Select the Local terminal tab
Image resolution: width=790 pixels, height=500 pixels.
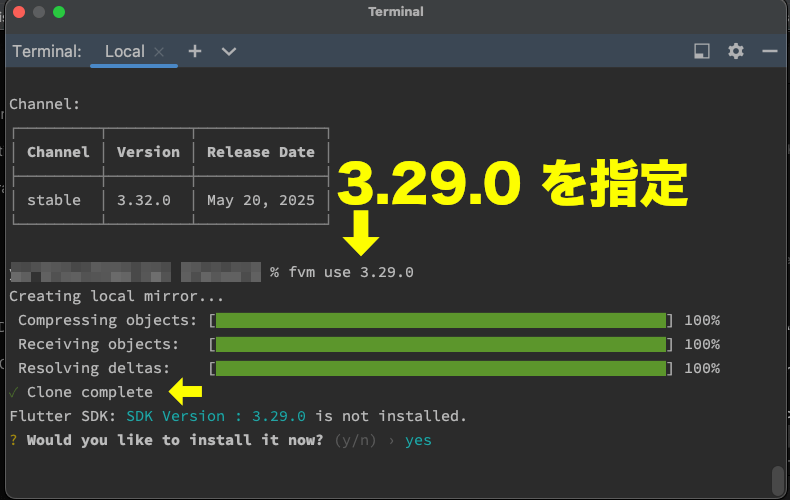[124, 51]
